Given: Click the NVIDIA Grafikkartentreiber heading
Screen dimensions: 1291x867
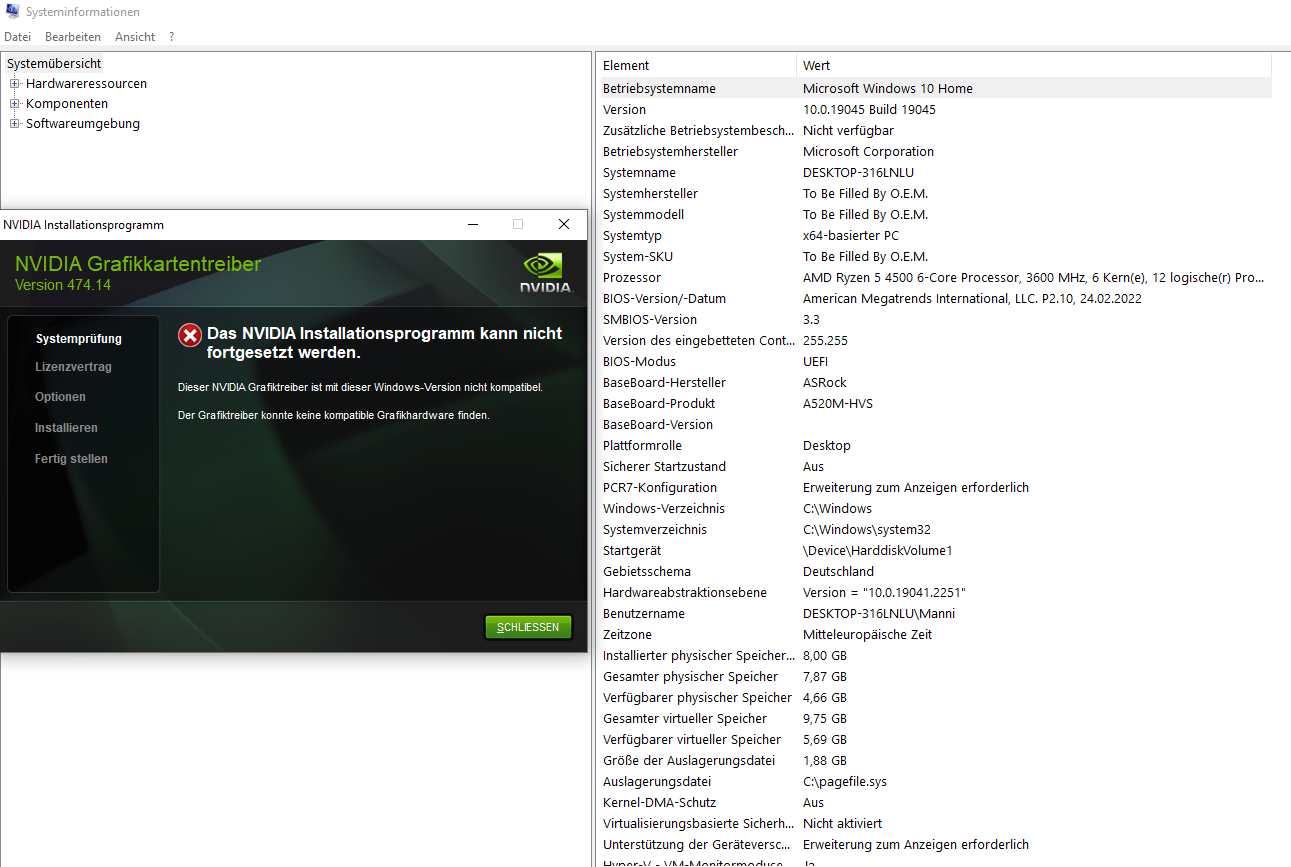Looking at the screenshot, I should 138,264.
